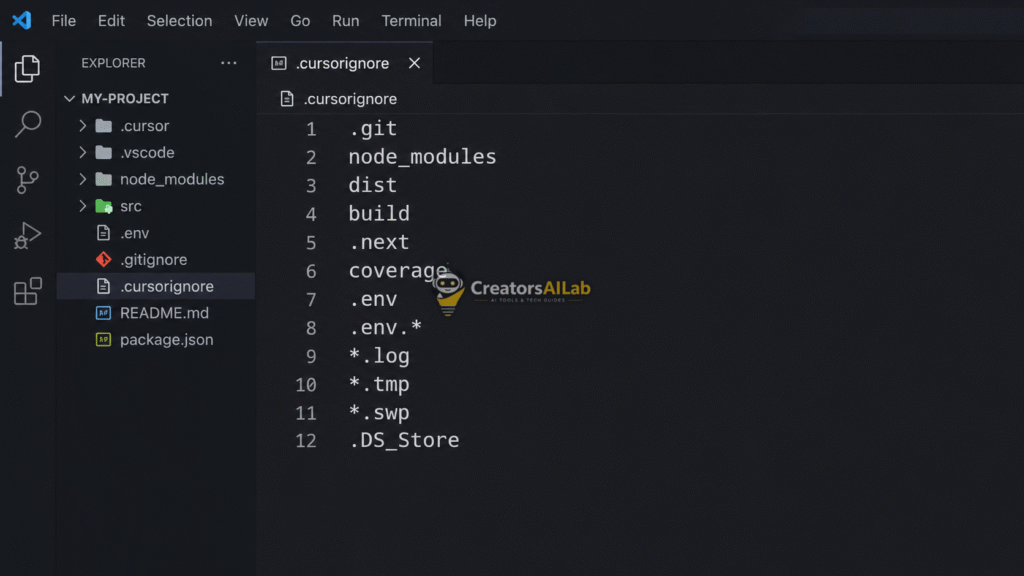Expand the .vscode folder chevron
Screen dimensions: 1024x576
(82, 152)
